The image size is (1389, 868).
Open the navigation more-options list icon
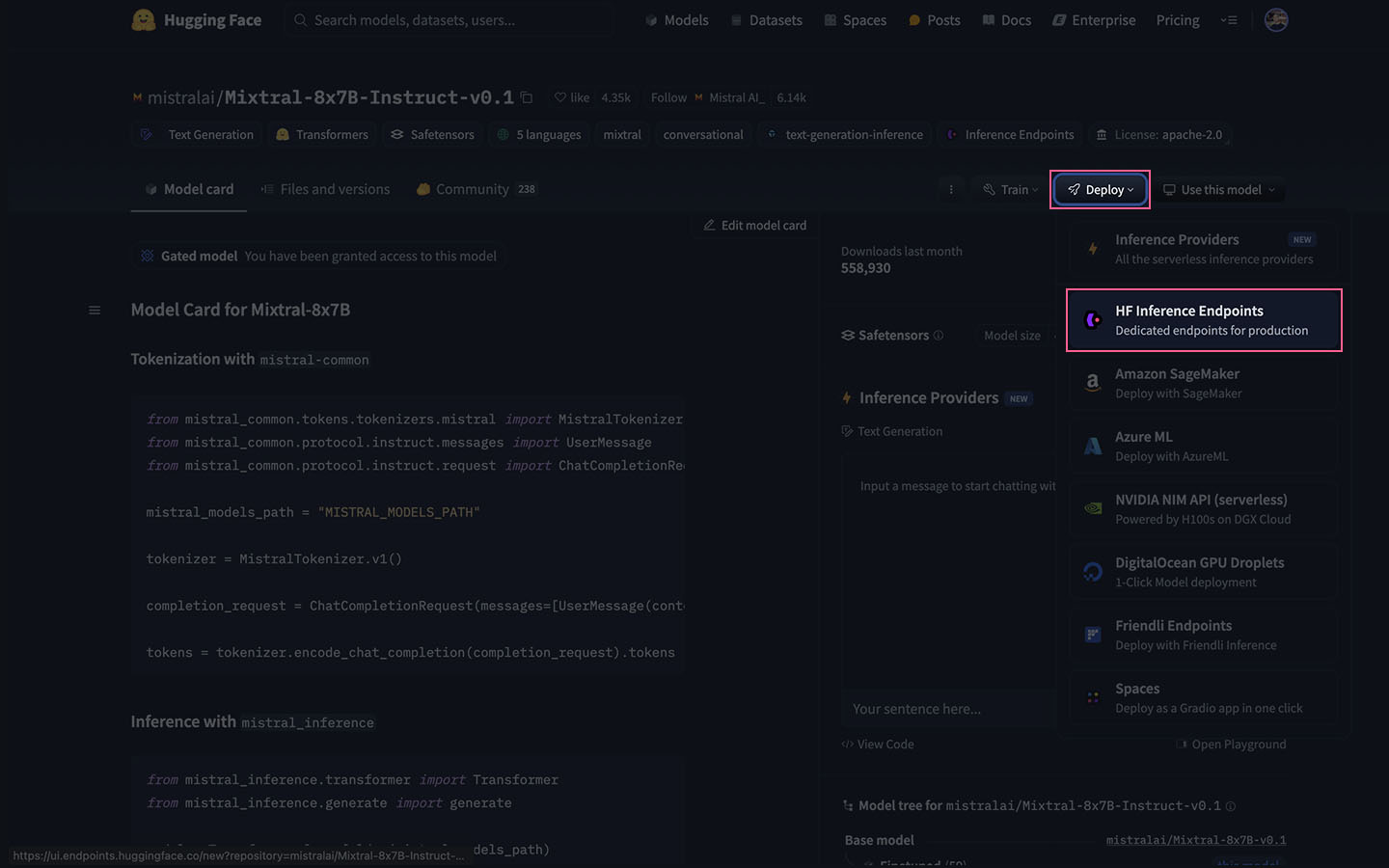(x=1229, y=20)
